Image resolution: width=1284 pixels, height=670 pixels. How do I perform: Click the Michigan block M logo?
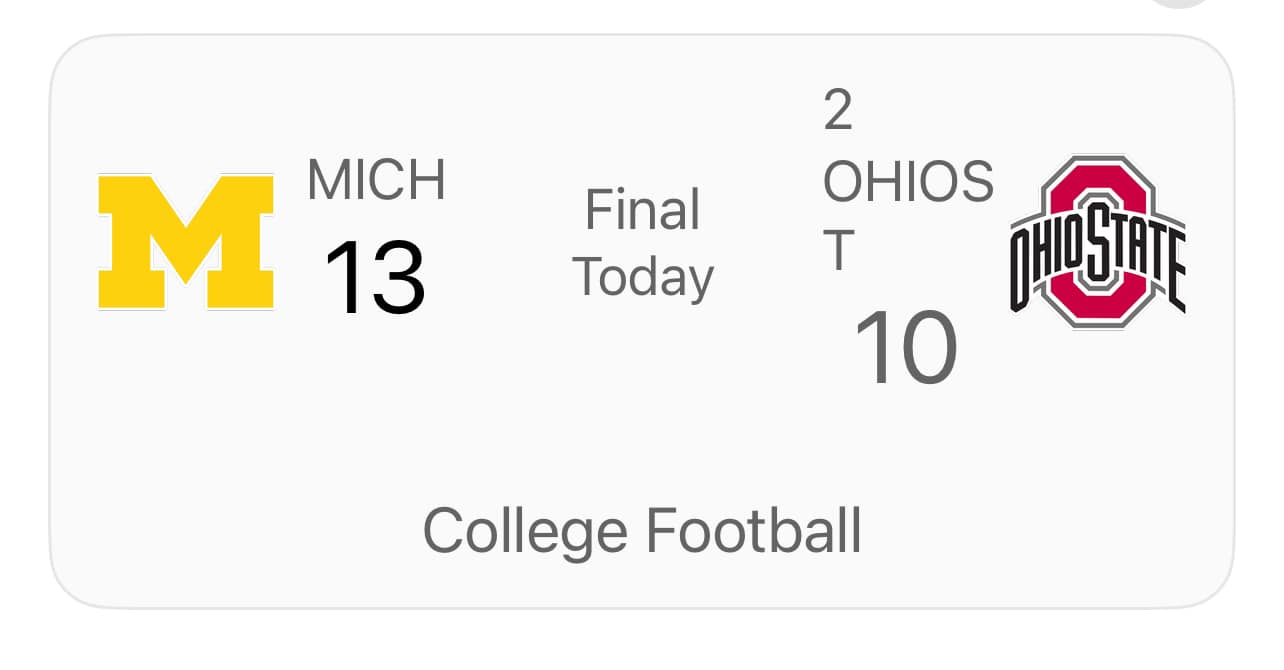[186, 241]
